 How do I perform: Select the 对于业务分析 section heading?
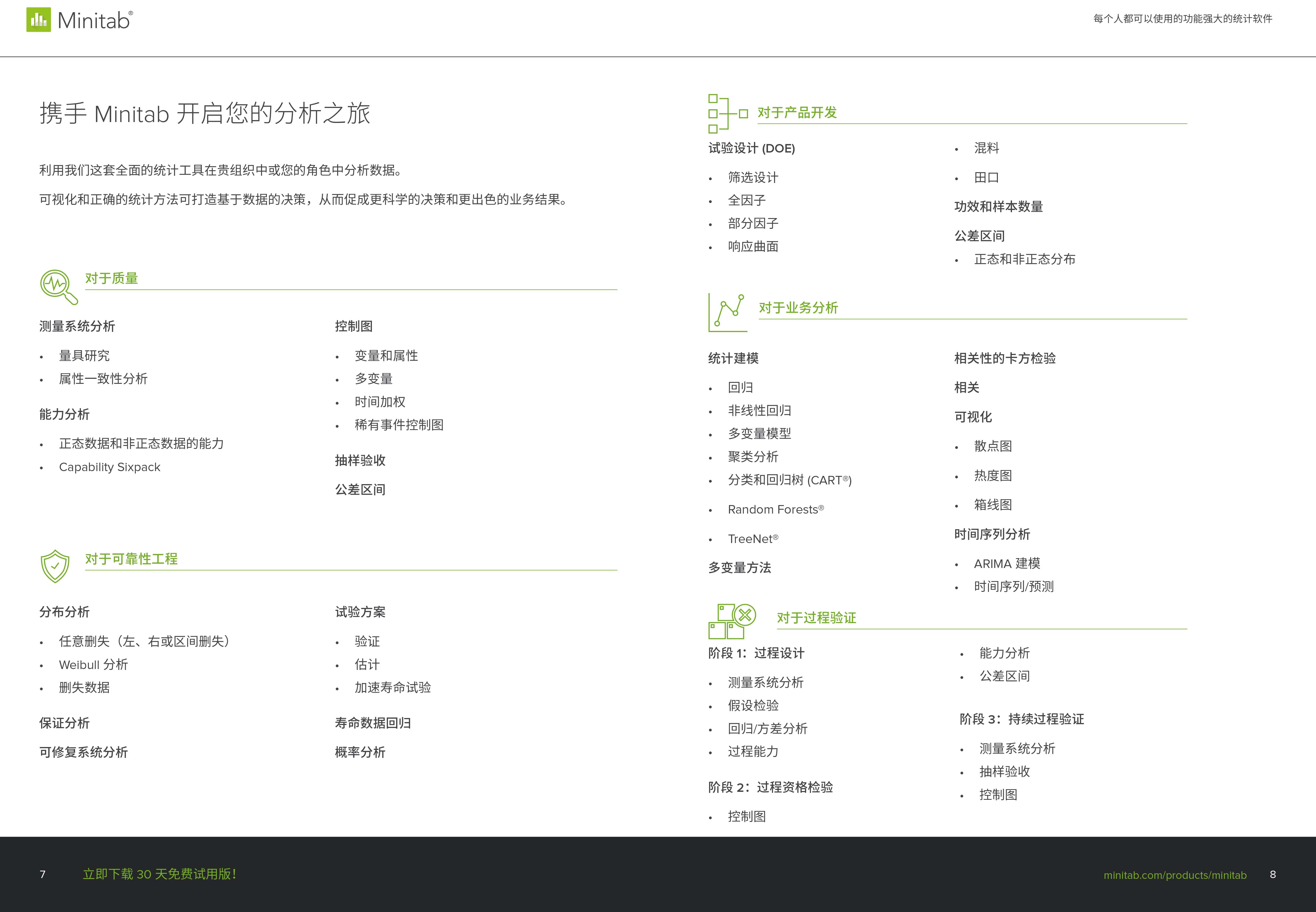pos(798,308)
